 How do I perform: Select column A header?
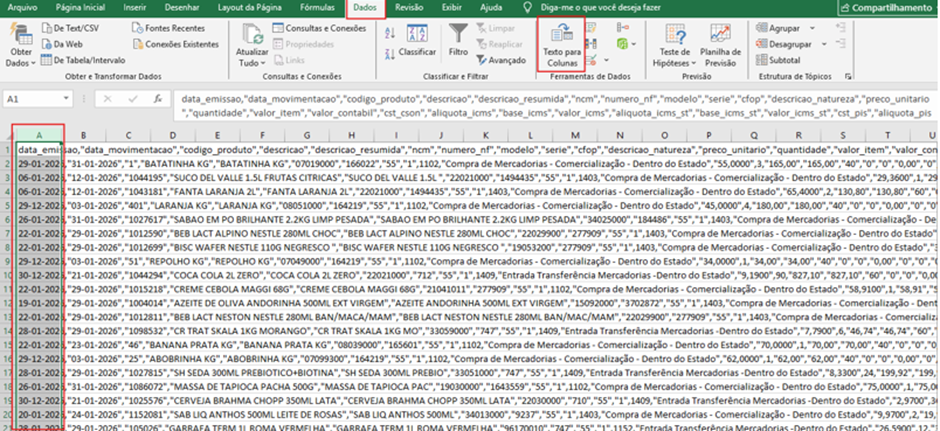pos(39,135)
